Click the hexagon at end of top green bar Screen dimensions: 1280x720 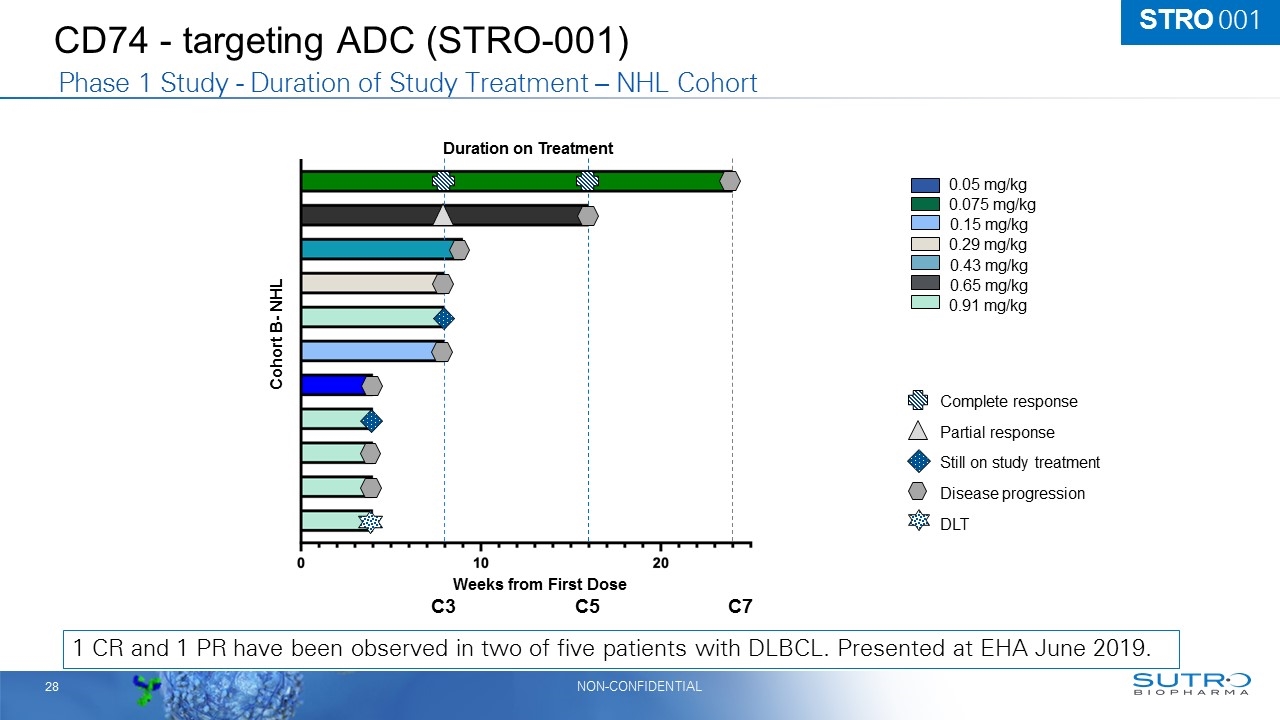point(730,181)
